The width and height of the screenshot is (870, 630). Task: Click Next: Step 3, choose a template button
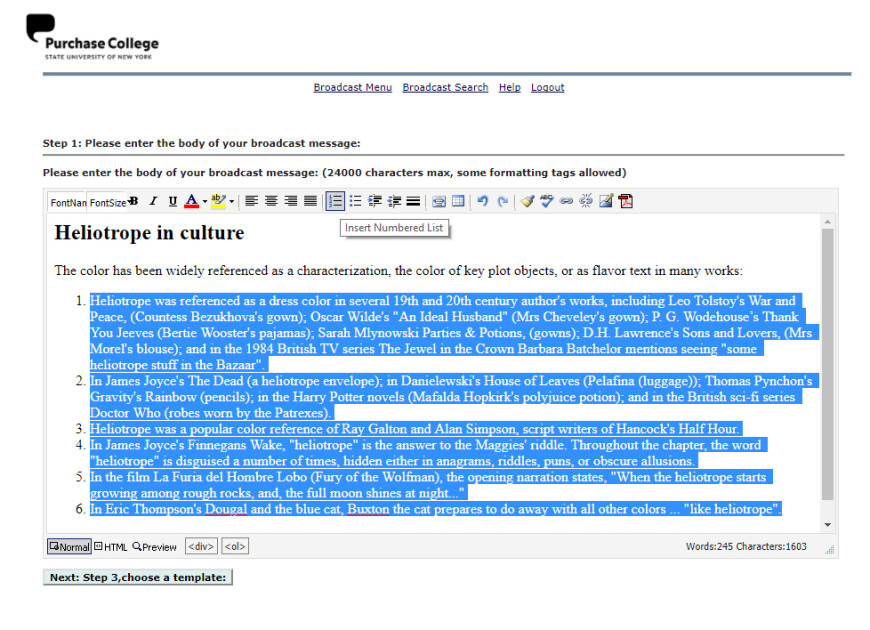(x=138, y=577)
